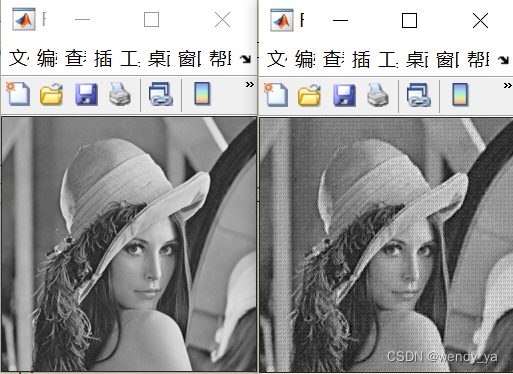Click Open File folder icon in left window
This screenshot has width=513, height=374.
click(x=51, y=95)
